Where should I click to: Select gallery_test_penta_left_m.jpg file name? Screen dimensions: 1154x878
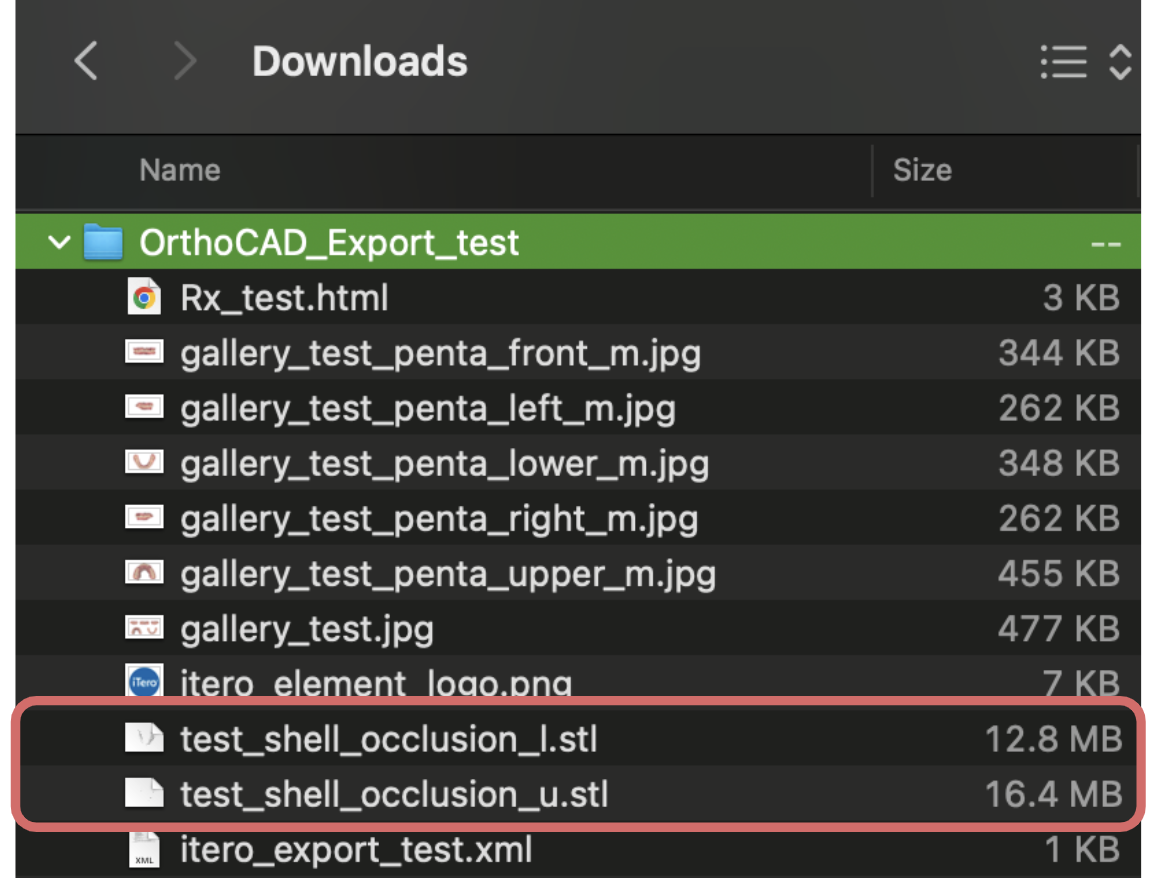[428, 409]
